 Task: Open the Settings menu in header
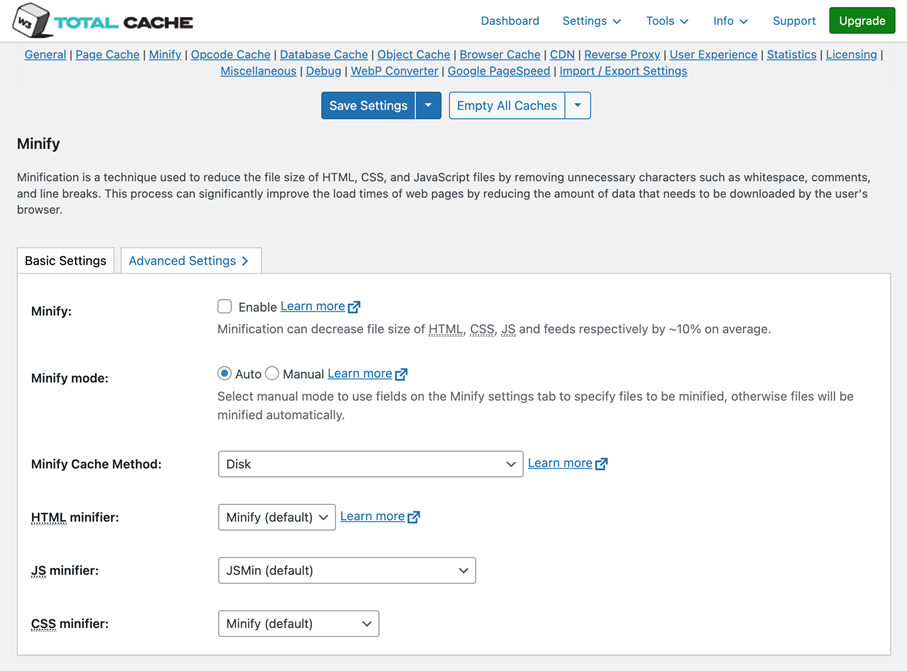tap(592, 21)
